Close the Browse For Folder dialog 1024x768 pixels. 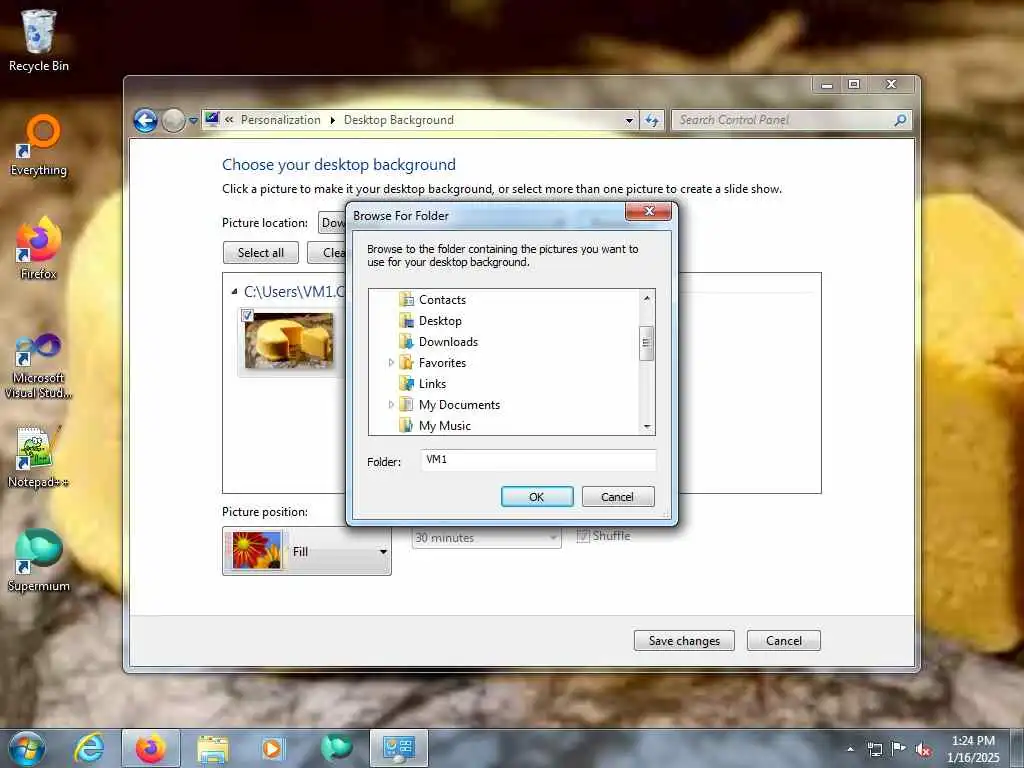point(648,211)
